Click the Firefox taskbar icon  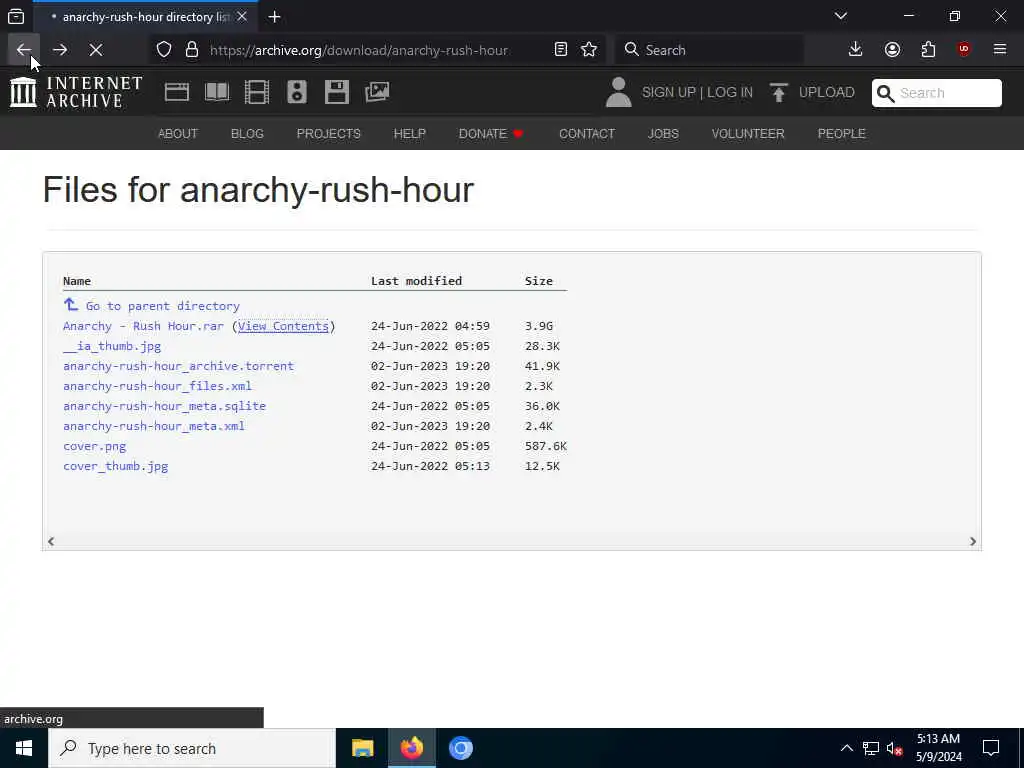(x=411, y=748)
